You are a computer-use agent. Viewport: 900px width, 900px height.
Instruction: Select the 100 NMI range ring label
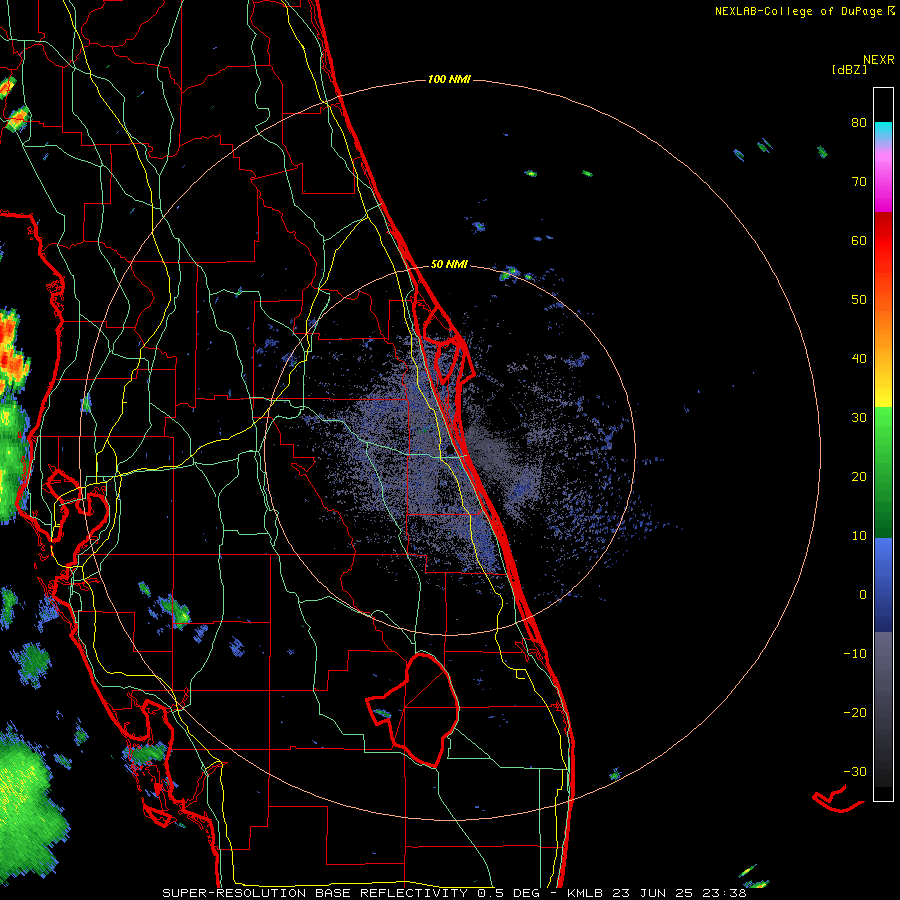coord(449,79)
